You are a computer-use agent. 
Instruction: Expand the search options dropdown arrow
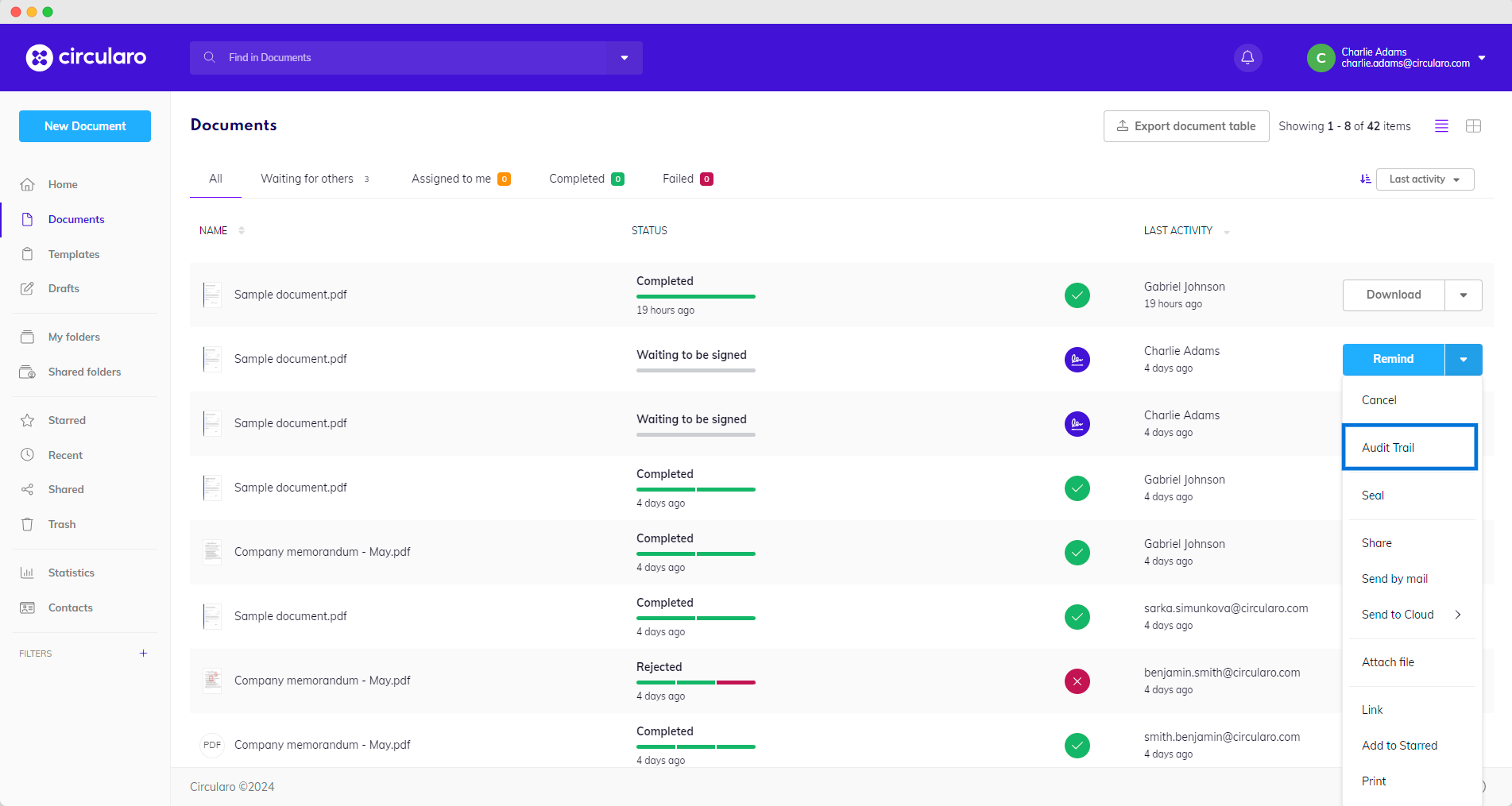(625, 58)
